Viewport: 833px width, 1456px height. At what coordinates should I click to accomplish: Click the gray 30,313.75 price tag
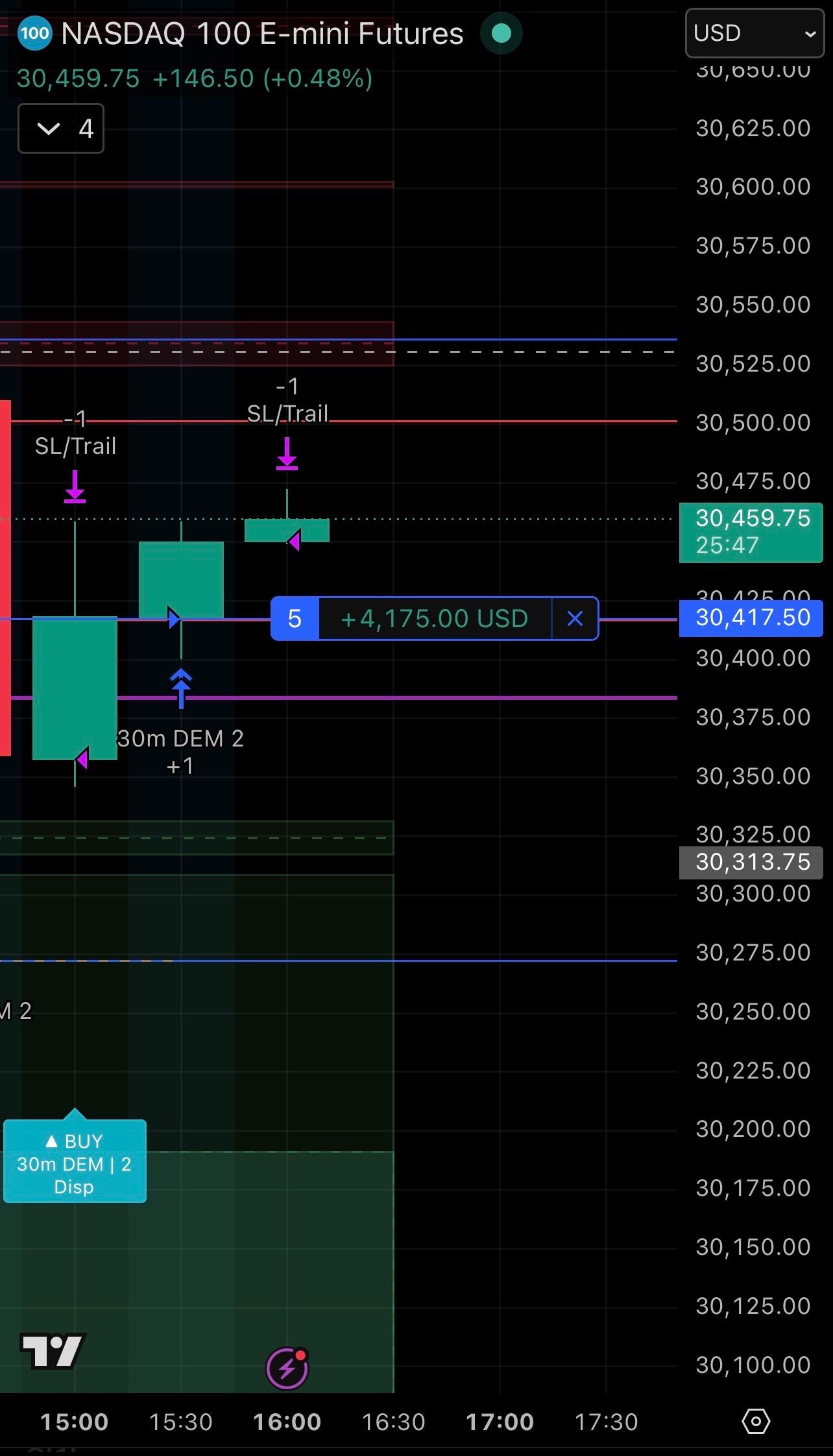751,863
